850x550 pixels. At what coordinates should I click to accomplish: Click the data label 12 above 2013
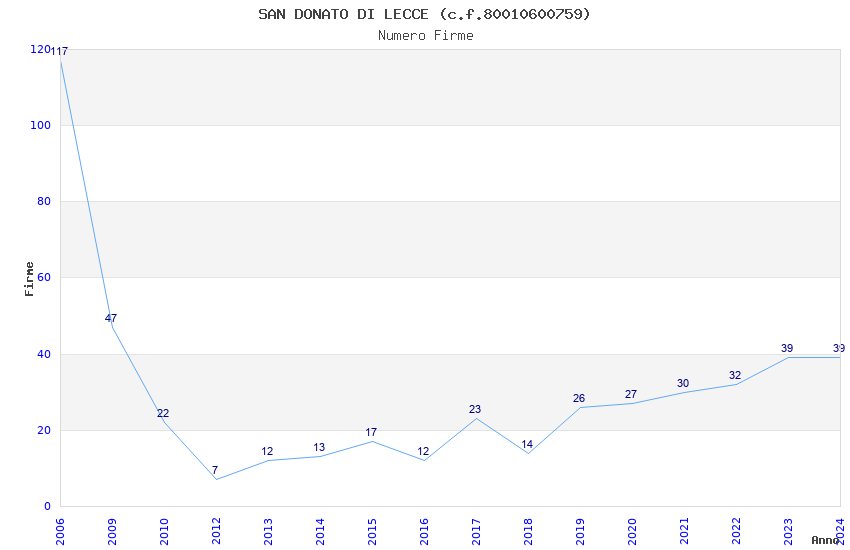click(x=267, y=451)
